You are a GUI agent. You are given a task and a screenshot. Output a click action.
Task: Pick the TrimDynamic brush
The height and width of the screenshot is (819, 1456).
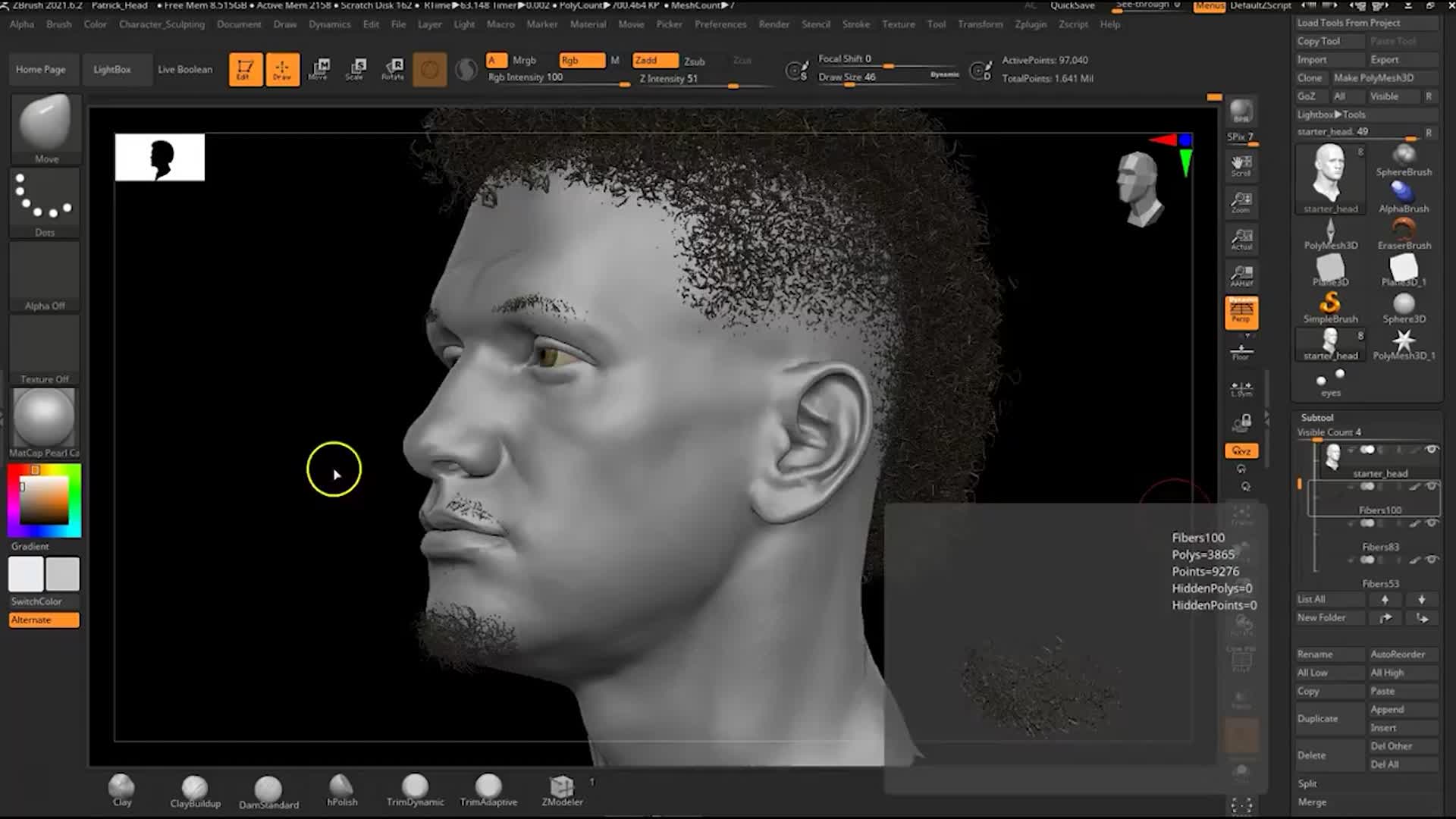pyautogui.click(x=415, y=790)
